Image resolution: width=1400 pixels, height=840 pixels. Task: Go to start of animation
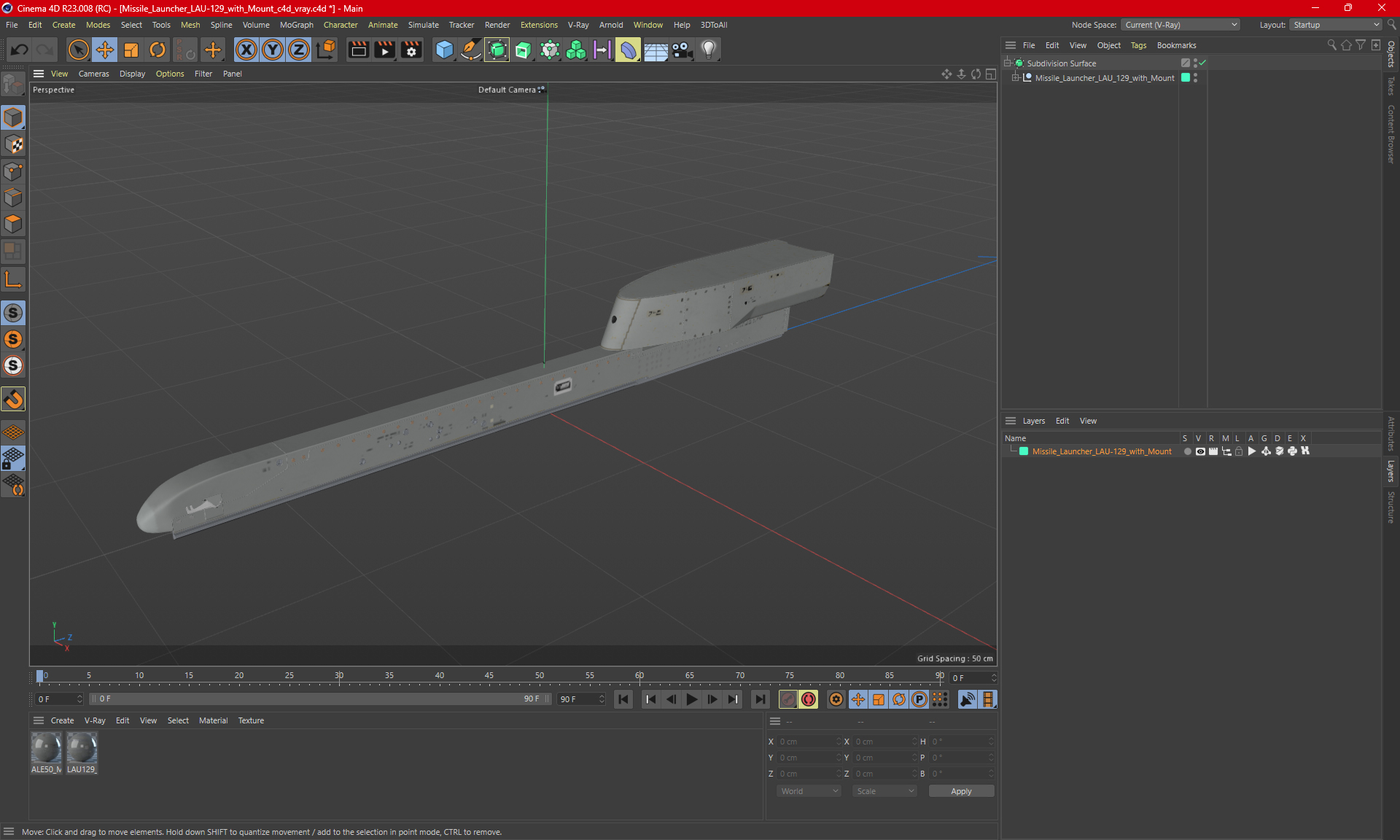623,699
